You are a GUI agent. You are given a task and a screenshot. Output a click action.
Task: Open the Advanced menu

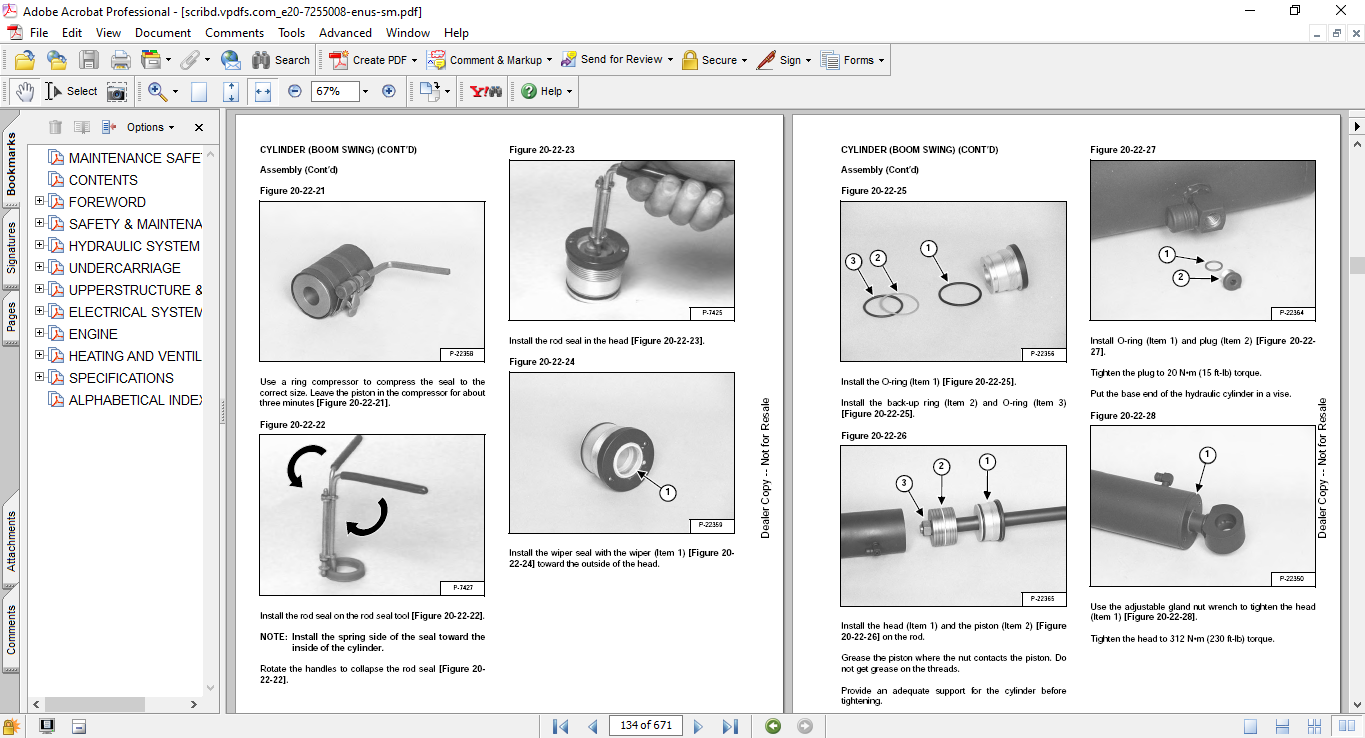click(345, 33)
